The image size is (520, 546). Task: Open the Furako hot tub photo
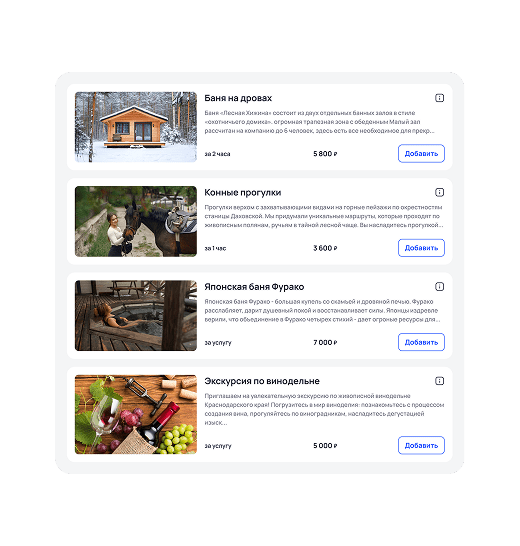click(x=136, y=315)
